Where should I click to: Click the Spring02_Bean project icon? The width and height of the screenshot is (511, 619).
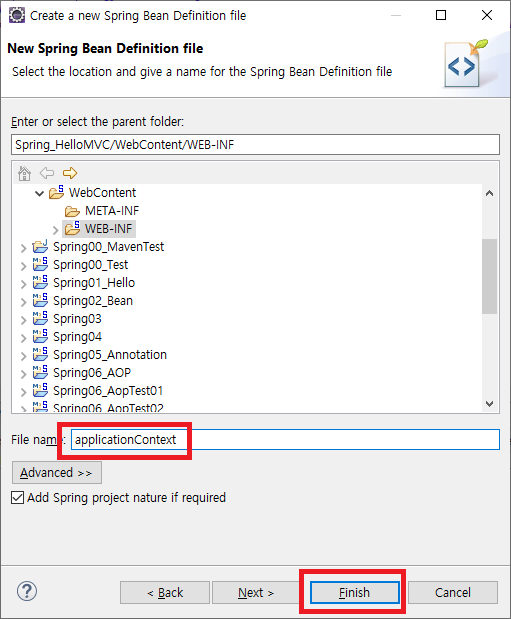pyautogui.click(x=40, y=300)
